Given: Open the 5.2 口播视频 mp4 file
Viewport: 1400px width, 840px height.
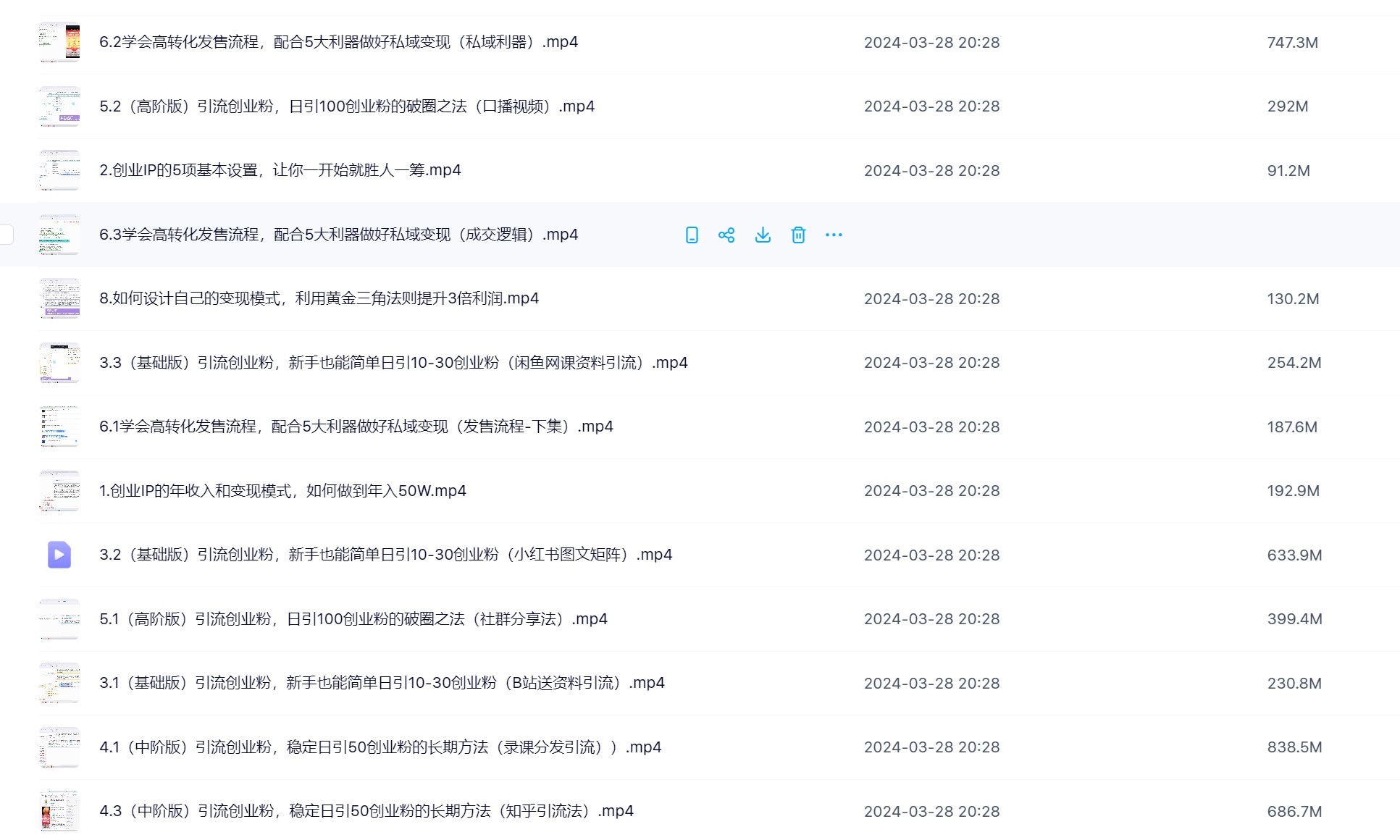Looking at the screenshot, I should (346, 106).
